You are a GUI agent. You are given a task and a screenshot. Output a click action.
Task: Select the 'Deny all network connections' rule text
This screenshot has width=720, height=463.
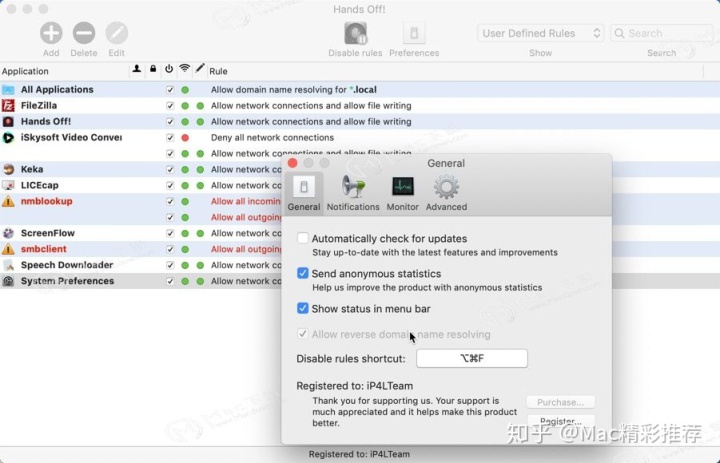click(x=272, y=137)
